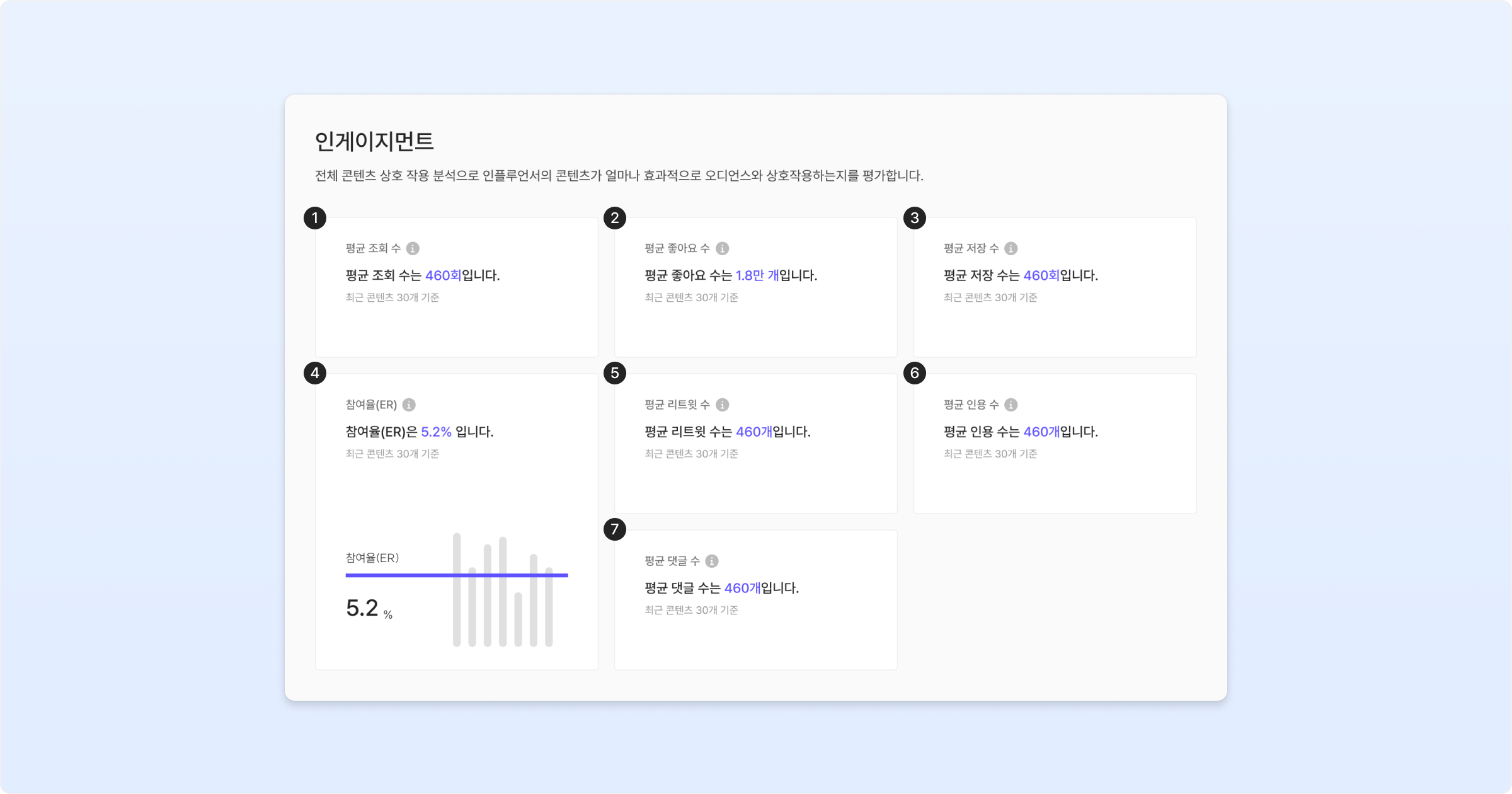Click info icon beside 평균 리트윗 수
This screenshot has height=794, width=1512.
pyautogui.click(x=723, y=405)
